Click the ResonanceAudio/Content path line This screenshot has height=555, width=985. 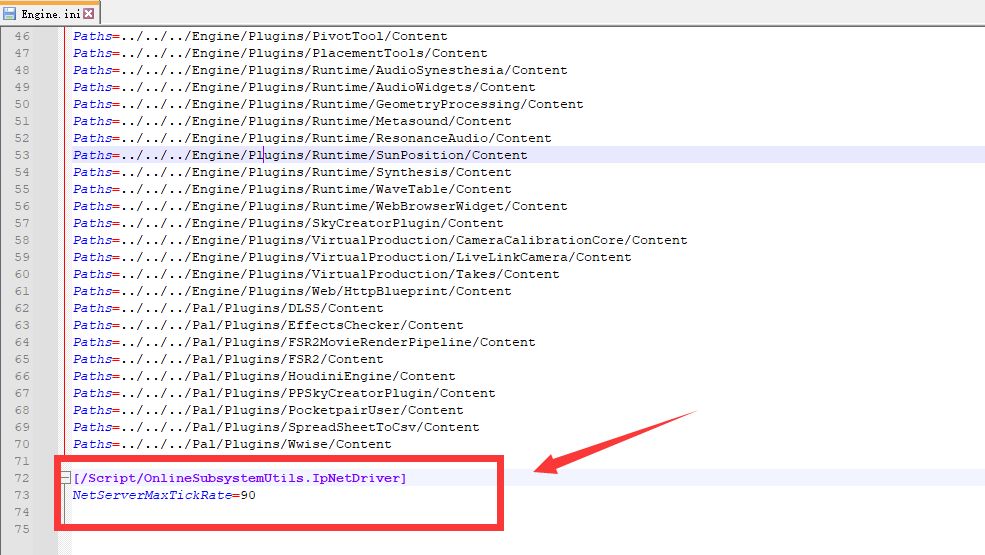[312, 138]
